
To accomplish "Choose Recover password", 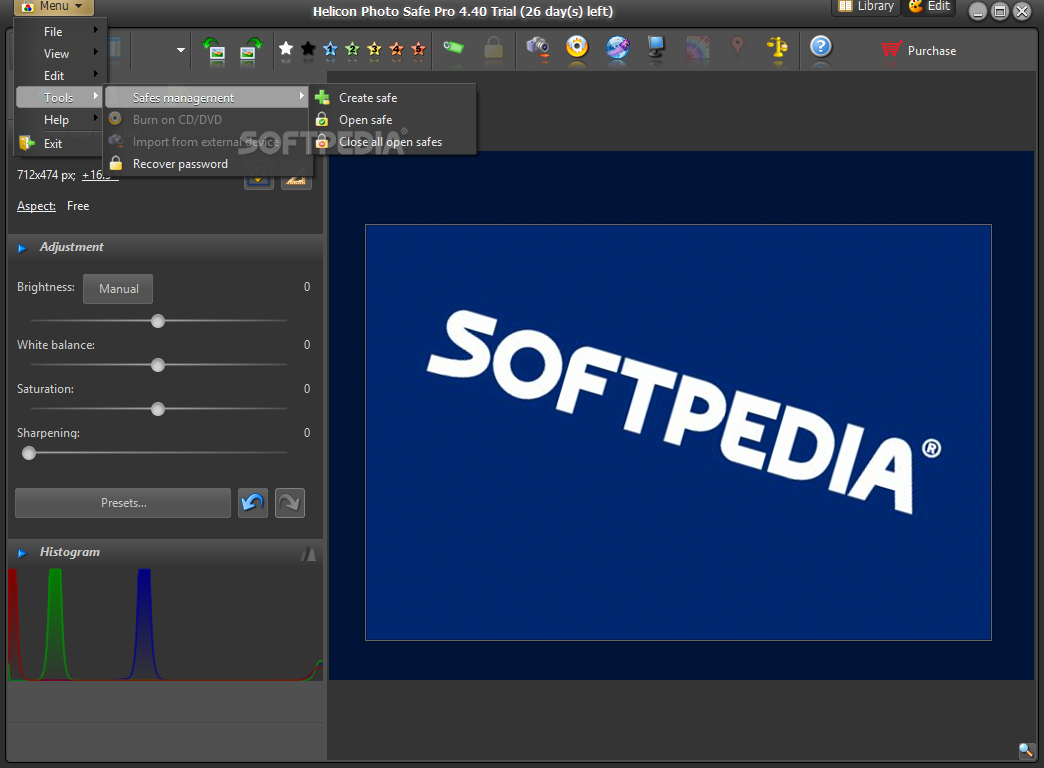I will tap(206, 163).
